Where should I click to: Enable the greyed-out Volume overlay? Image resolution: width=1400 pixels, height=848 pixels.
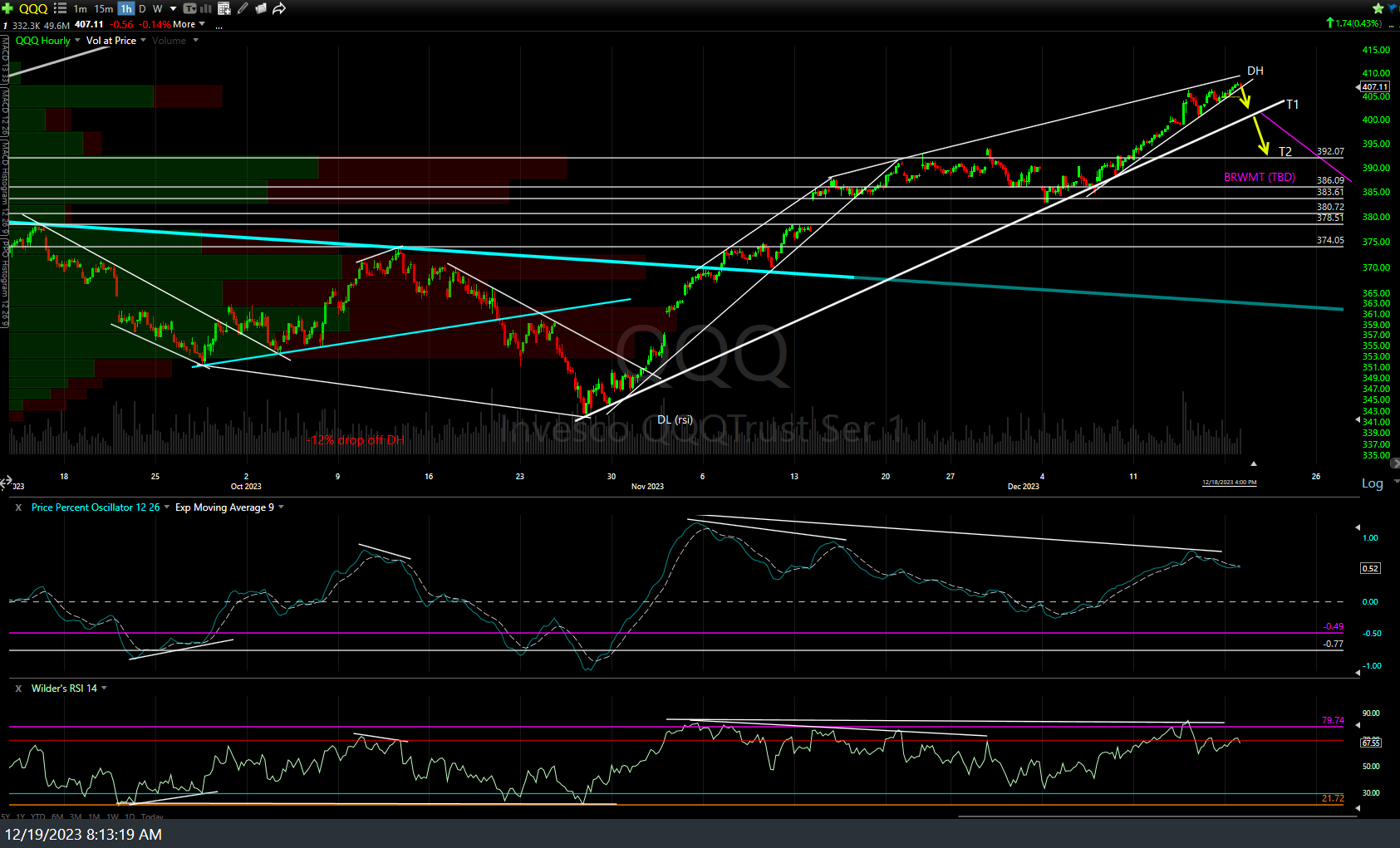pos(169,40)
